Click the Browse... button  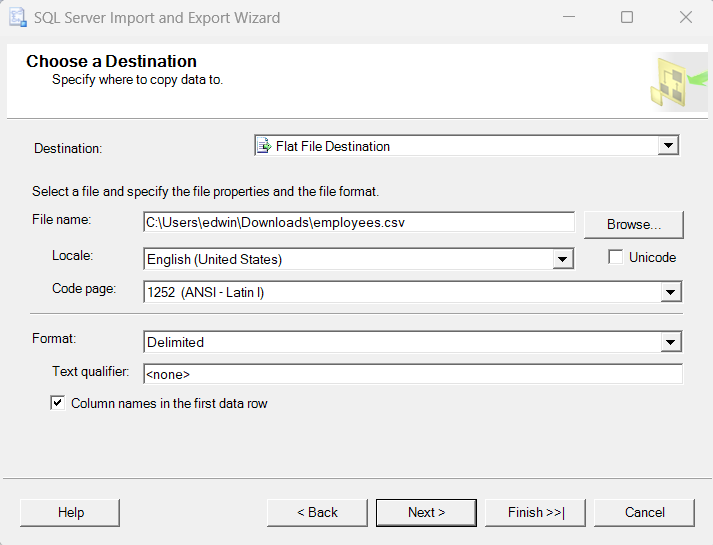(x=633, y=225)
